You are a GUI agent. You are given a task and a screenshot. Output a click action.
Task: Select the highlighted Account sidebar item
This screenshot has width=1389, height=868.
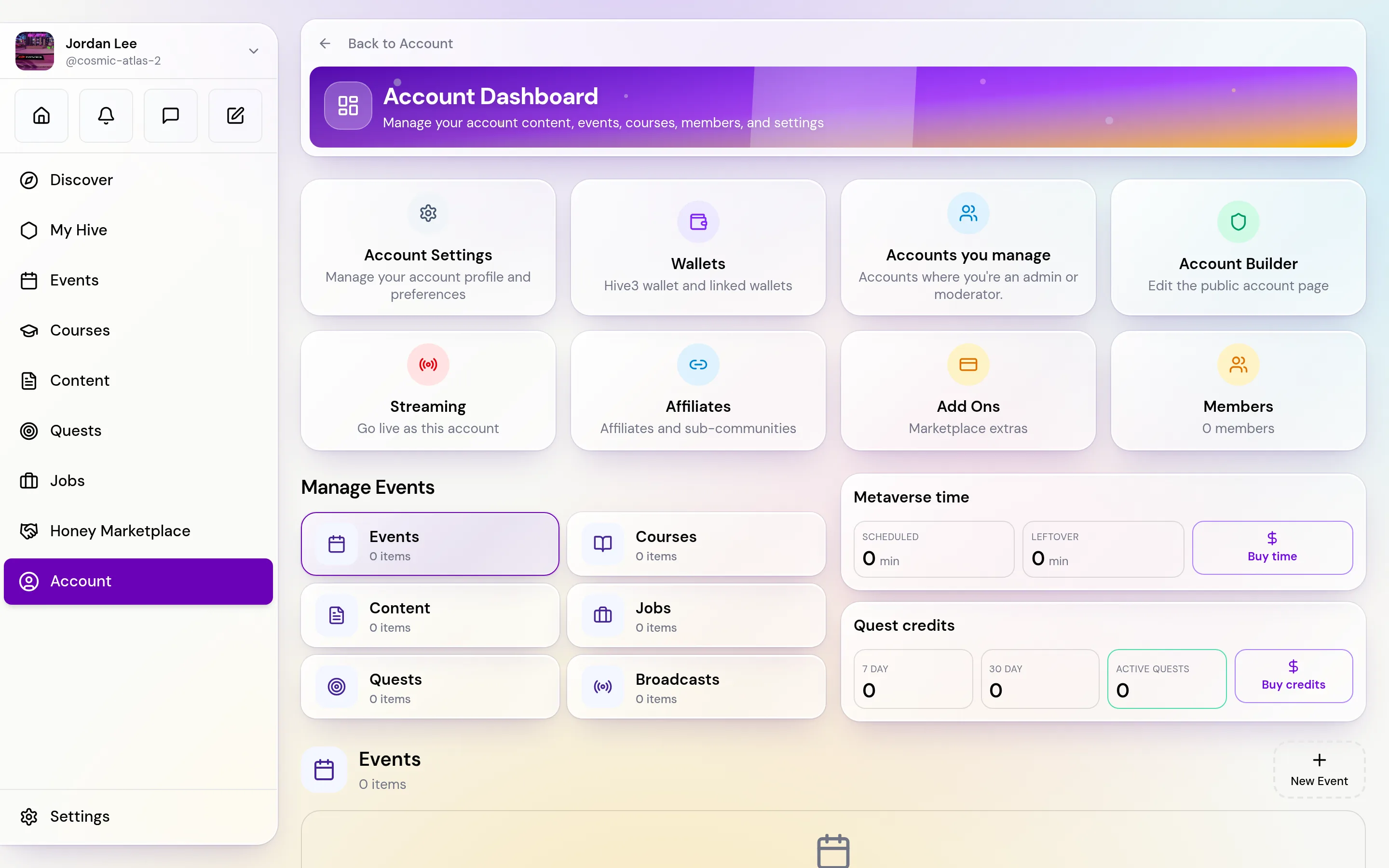tap(138, 581)
